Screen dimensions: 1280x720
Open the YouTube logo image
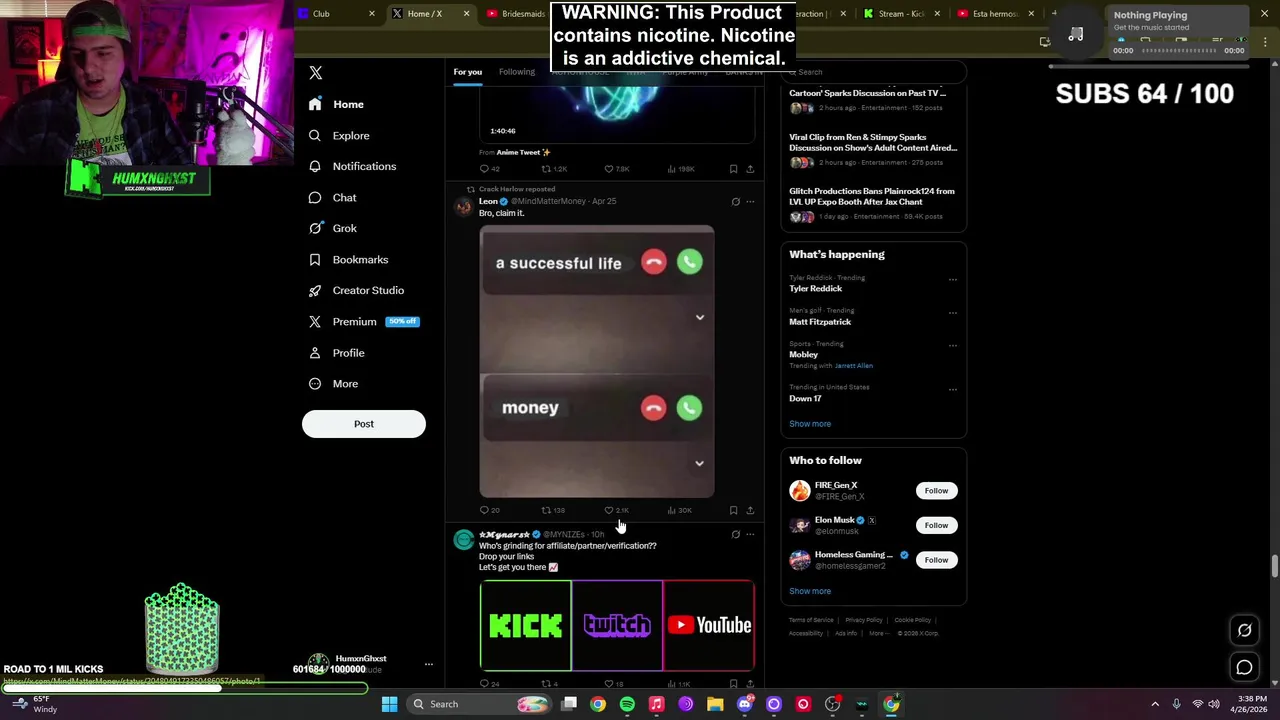[x=709, y=625]
